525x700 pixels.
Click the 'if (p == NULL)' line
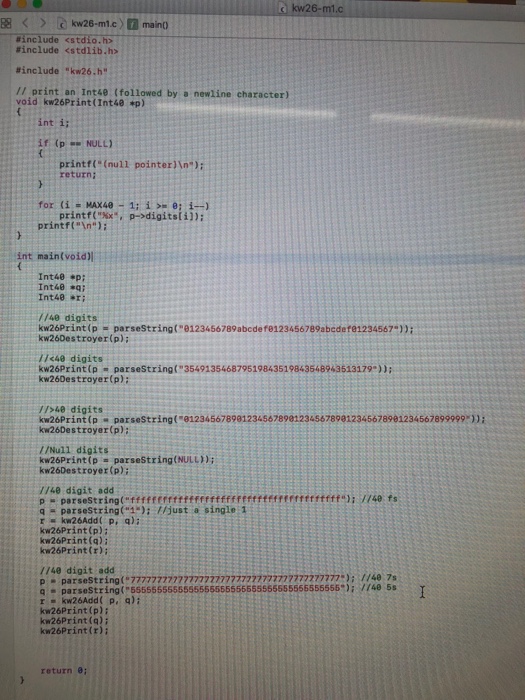tap(75, 143)
